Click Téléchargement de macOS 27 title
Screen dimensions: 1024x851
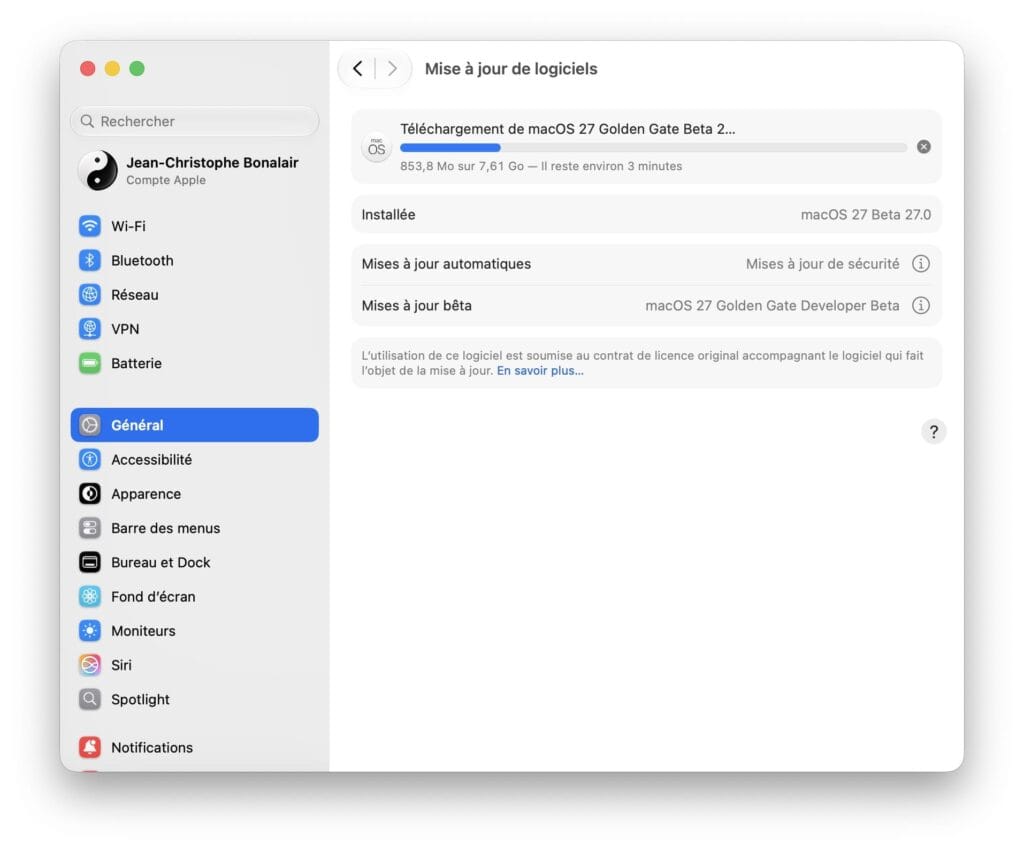tap(568, 129)
